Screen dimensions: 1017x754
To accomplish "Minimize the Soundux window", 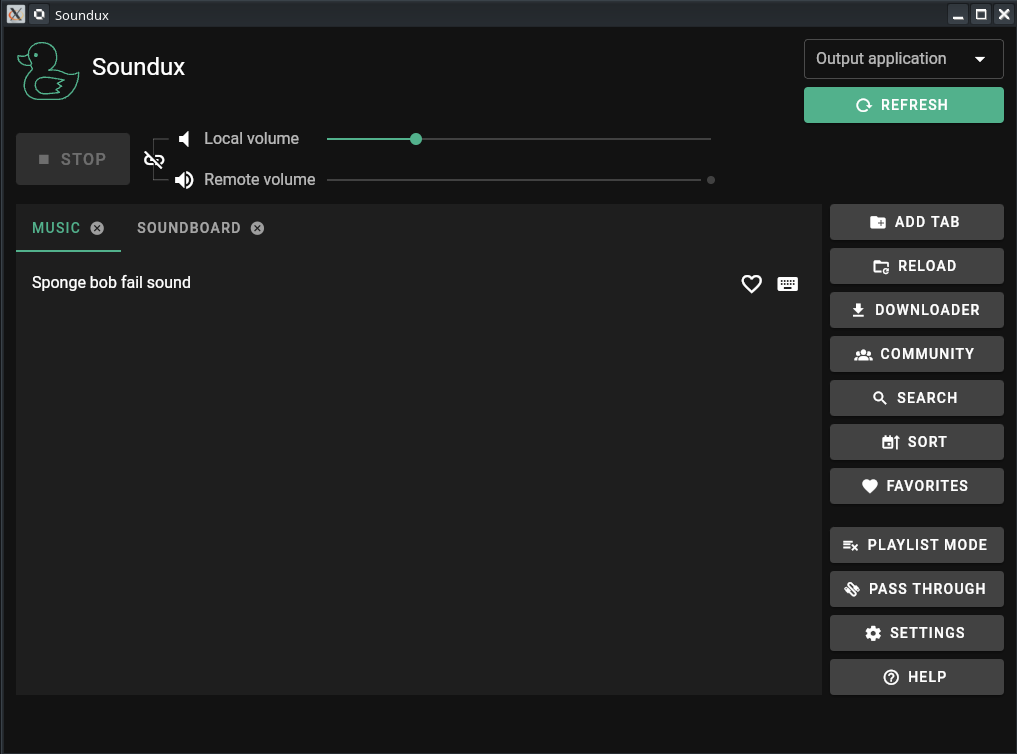I will click(x=958, y=14).
